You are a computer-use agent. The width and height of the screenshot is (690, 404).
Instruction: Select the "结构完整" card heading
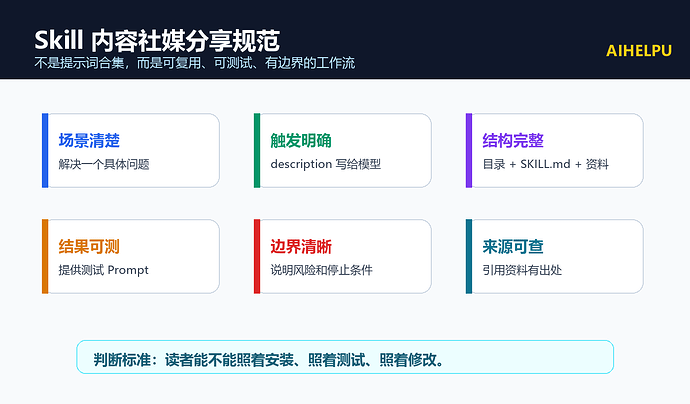[x=513, y=141]
